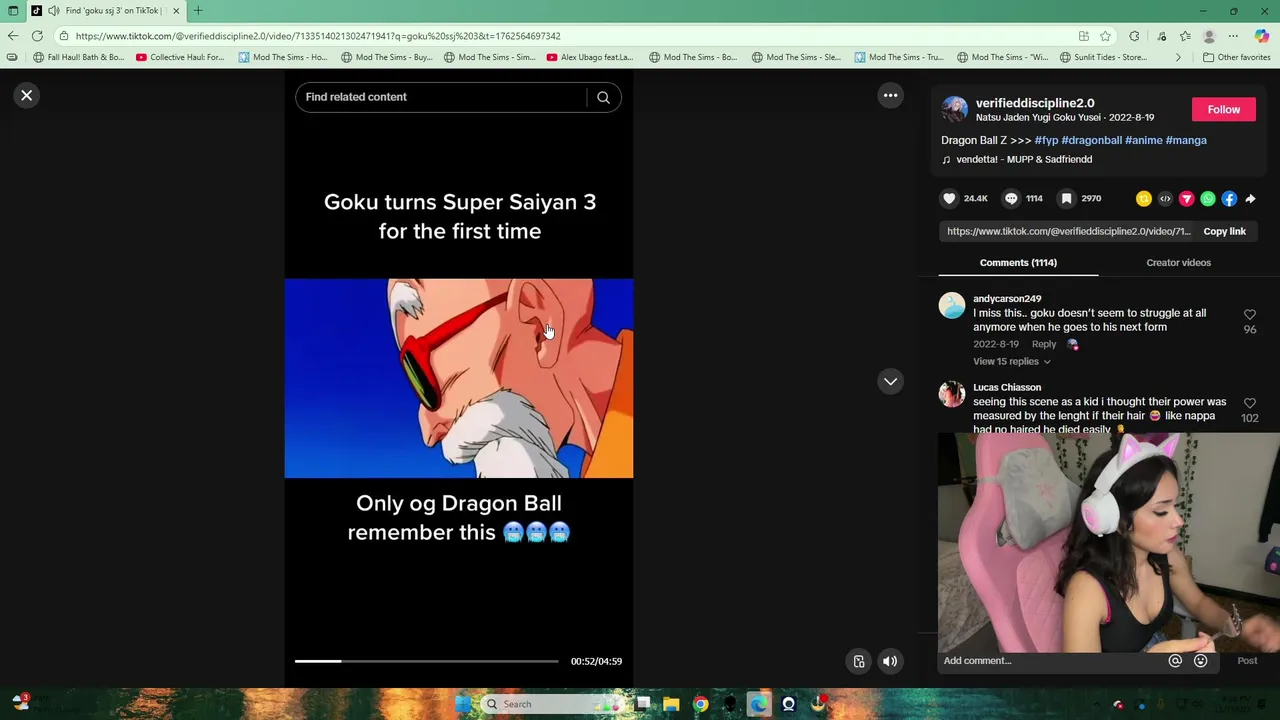This screenshot has width=1280, height=720.
Task: Open comments via speech bubble icon
Action: click(1011, 199)
